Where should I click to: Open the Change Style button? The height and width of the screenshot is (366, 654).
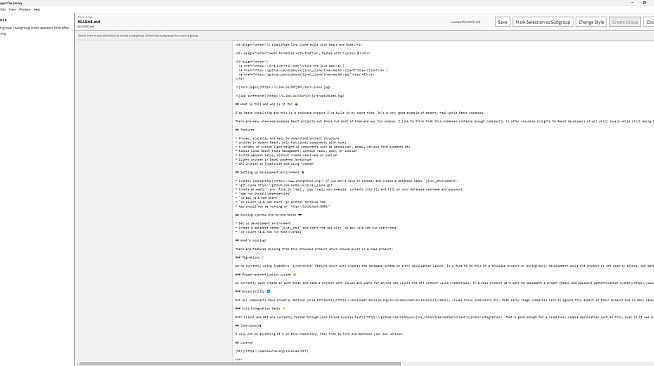[x=591, y=22]
